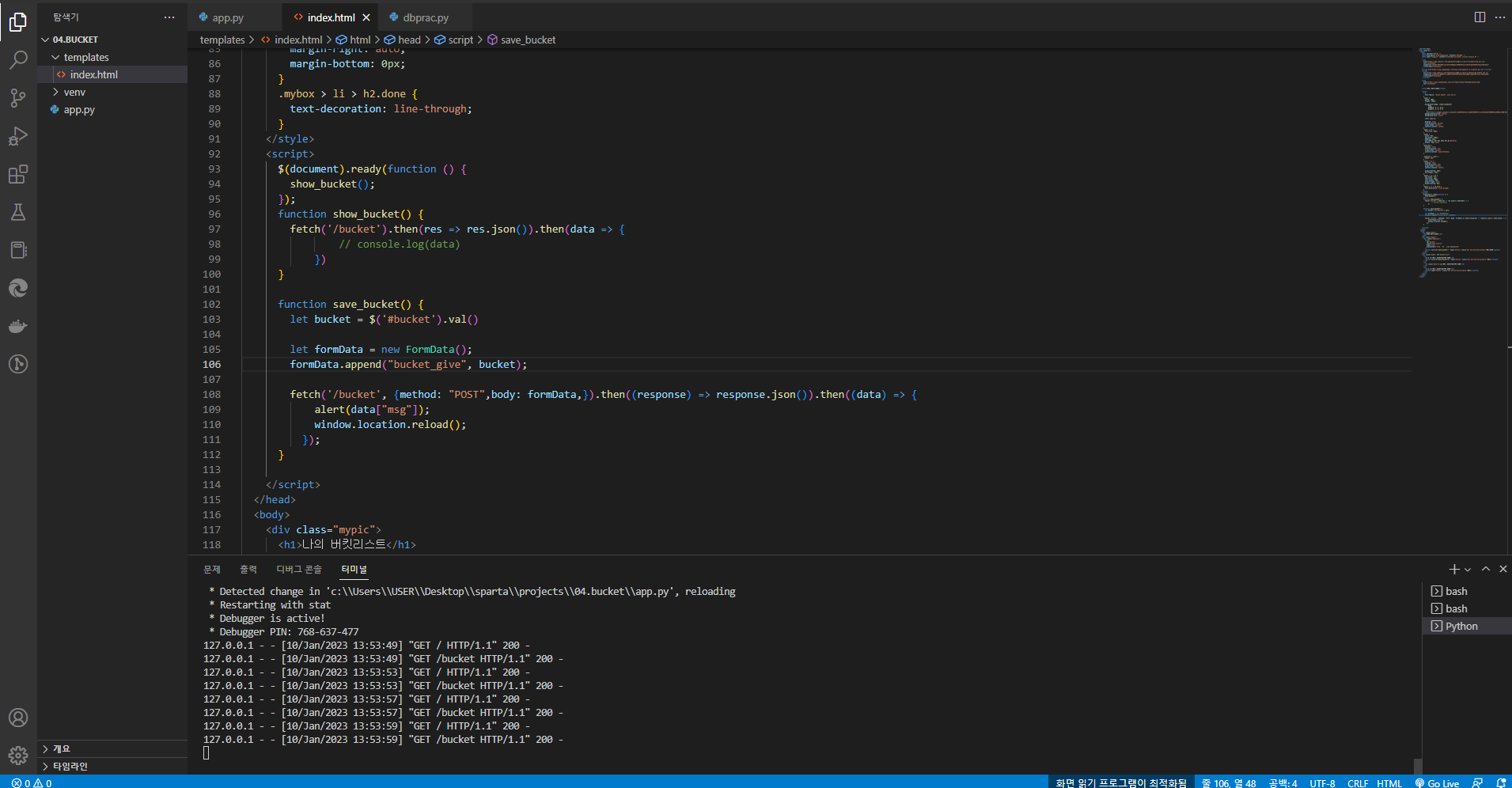Viewport: 1512px width, 788px height.
Task: Change indentation via 공백: 4
Action: point(1283,783)
